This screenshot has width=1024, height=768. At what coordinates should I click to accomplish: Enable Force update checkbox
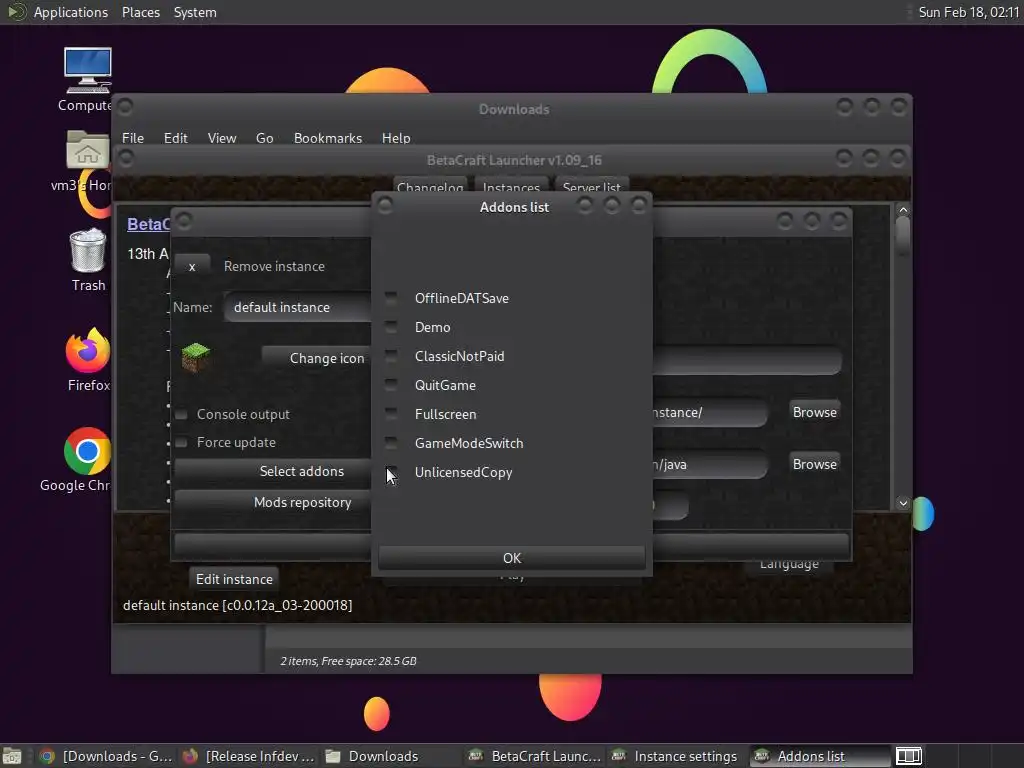182,443
